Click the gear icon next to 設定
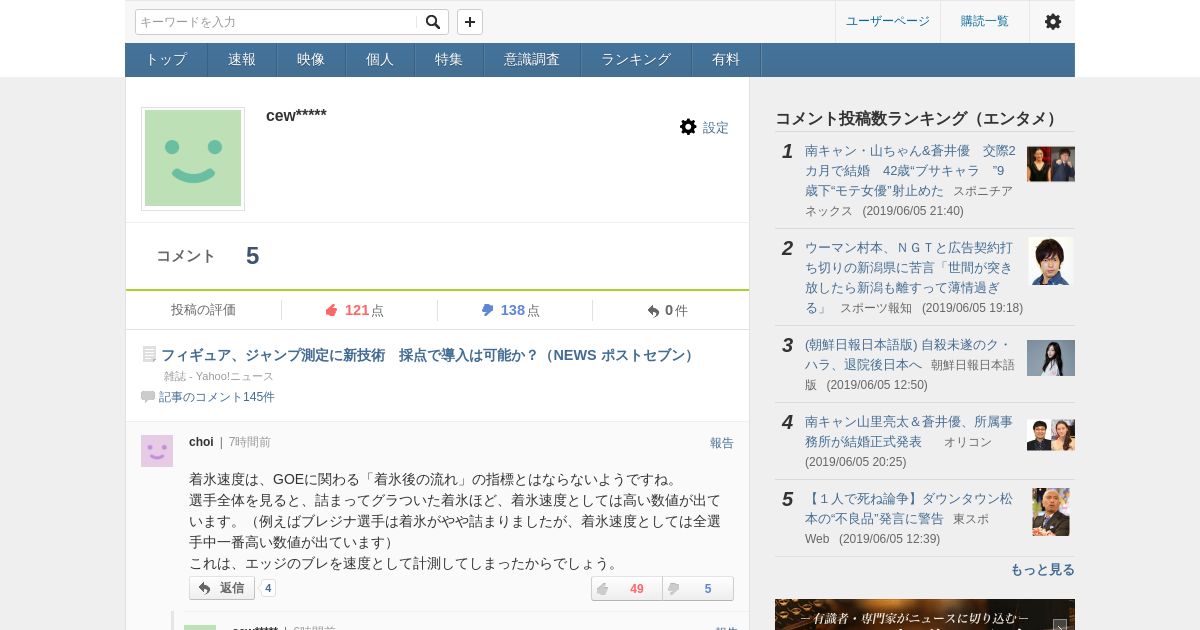 [x=688, y=127]
